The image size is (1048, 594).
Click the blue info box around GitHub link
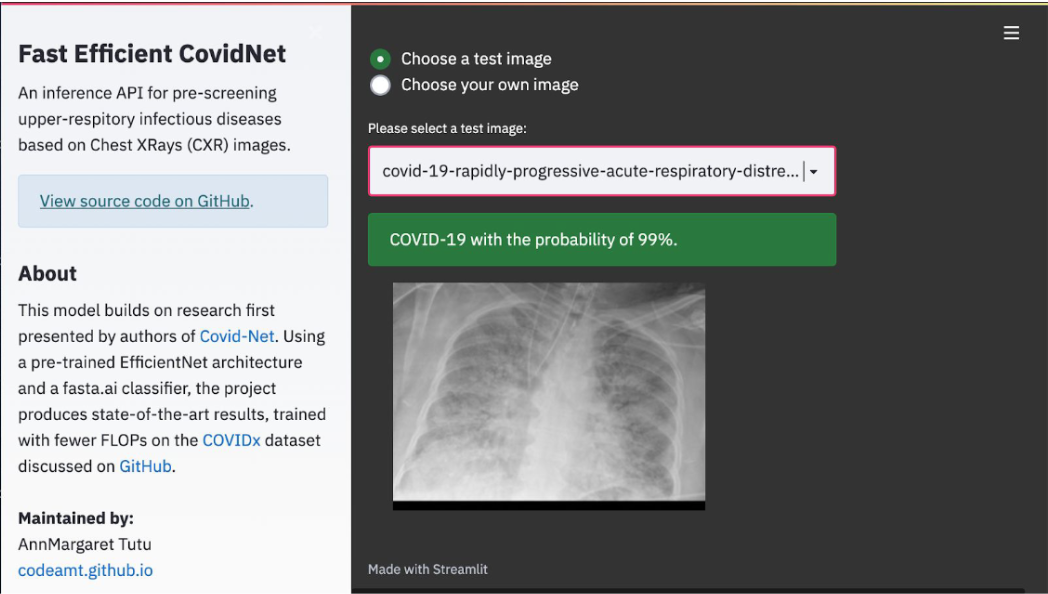click(x=173, y=201)
